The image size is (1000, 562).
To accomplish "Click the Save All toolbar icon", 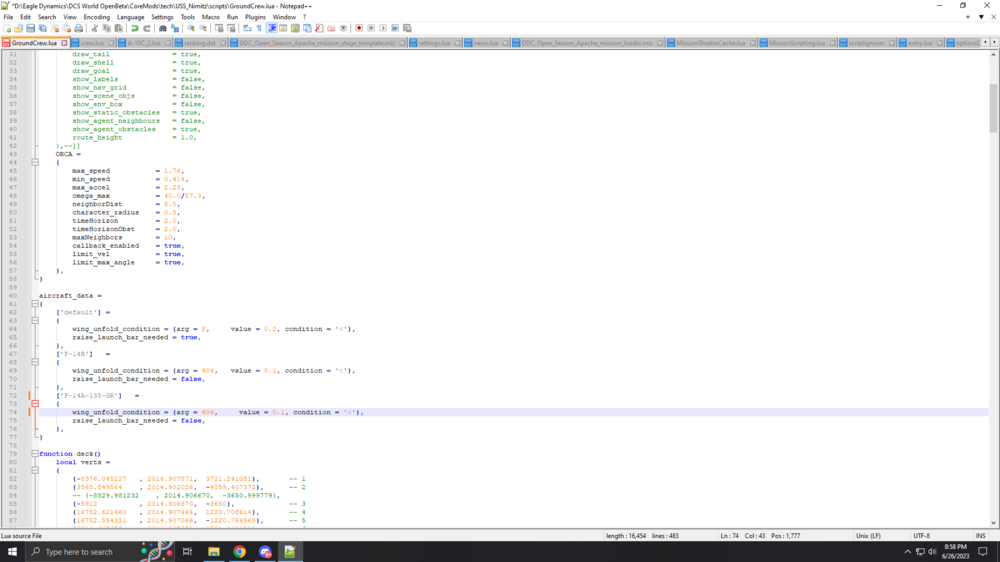I will coord(43,28).
